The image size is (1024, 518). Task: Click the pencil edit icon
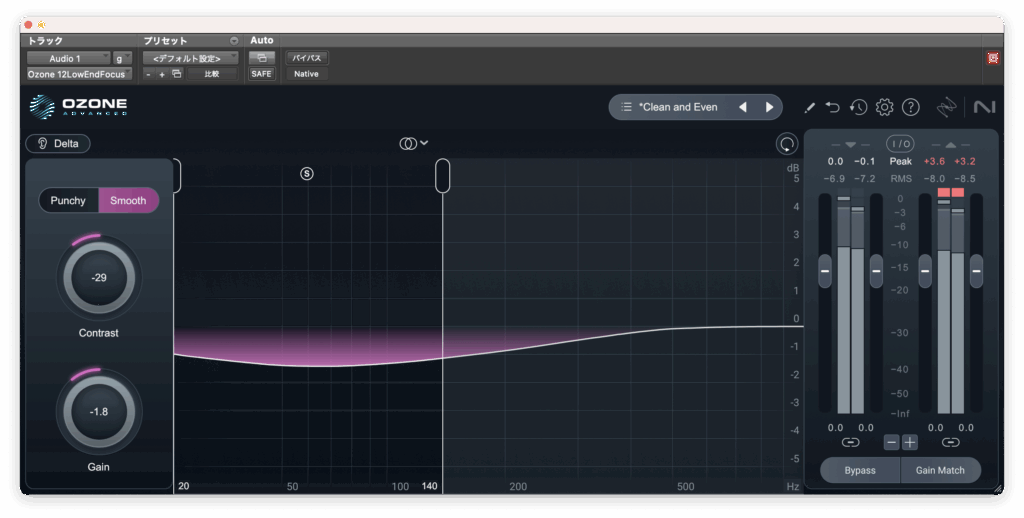pyautogui.click(x=809, y=107)
